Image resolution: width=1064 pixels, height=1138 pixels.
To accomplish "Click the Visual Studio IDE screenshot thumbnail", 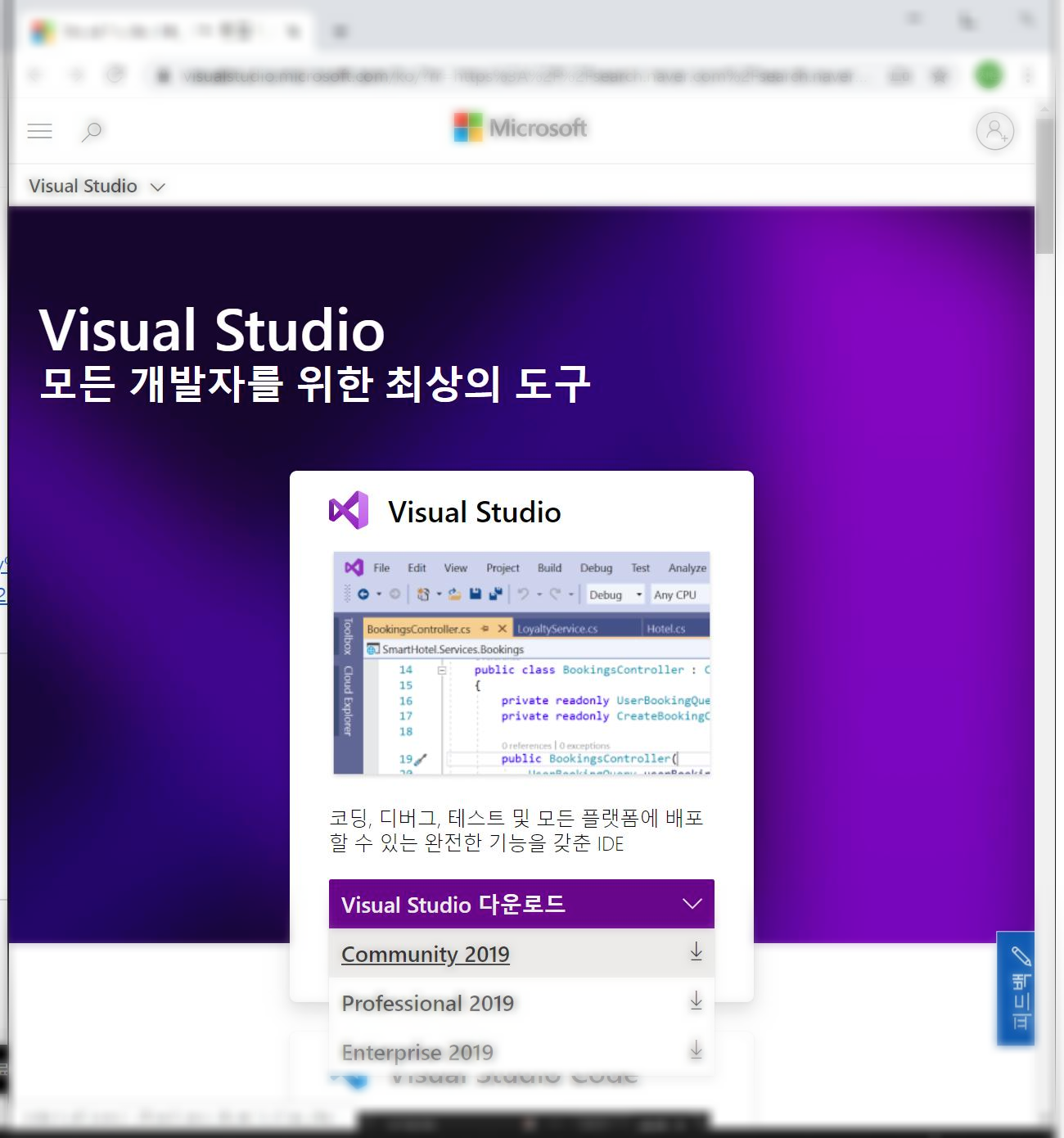I will [x=521, y=663].
